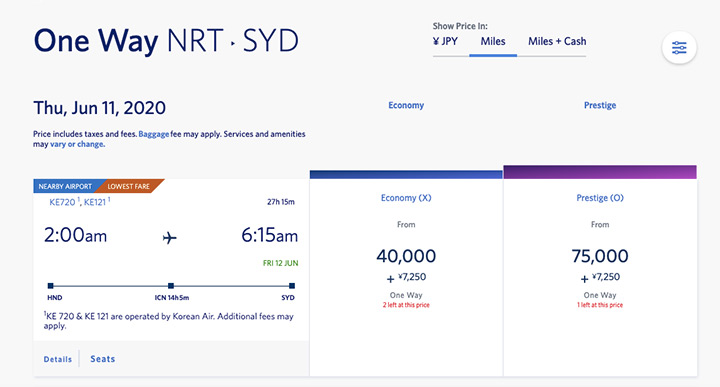The image size is (720, 387).
Task: Click the One Way NRT · SYD title
Action: [166, 41]
